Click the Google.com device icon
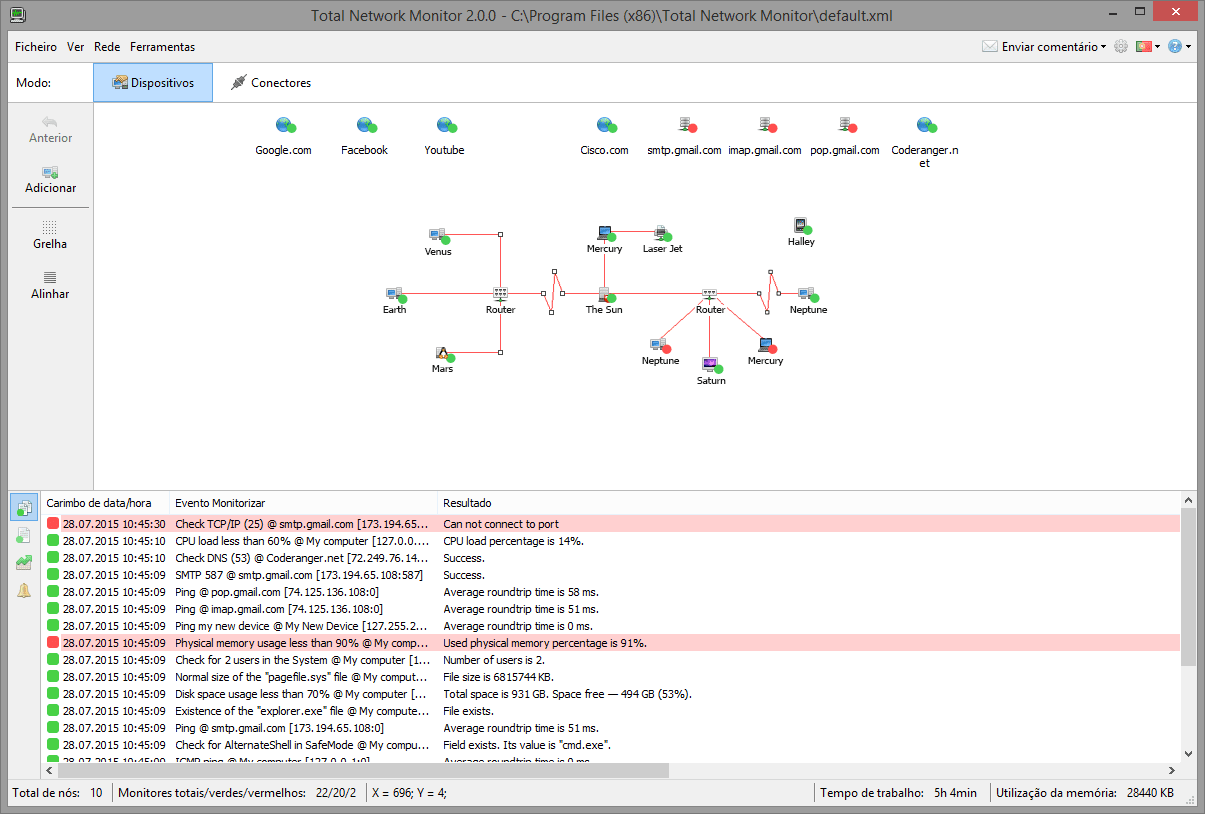The image size is (1205, 814). [285, 125]
